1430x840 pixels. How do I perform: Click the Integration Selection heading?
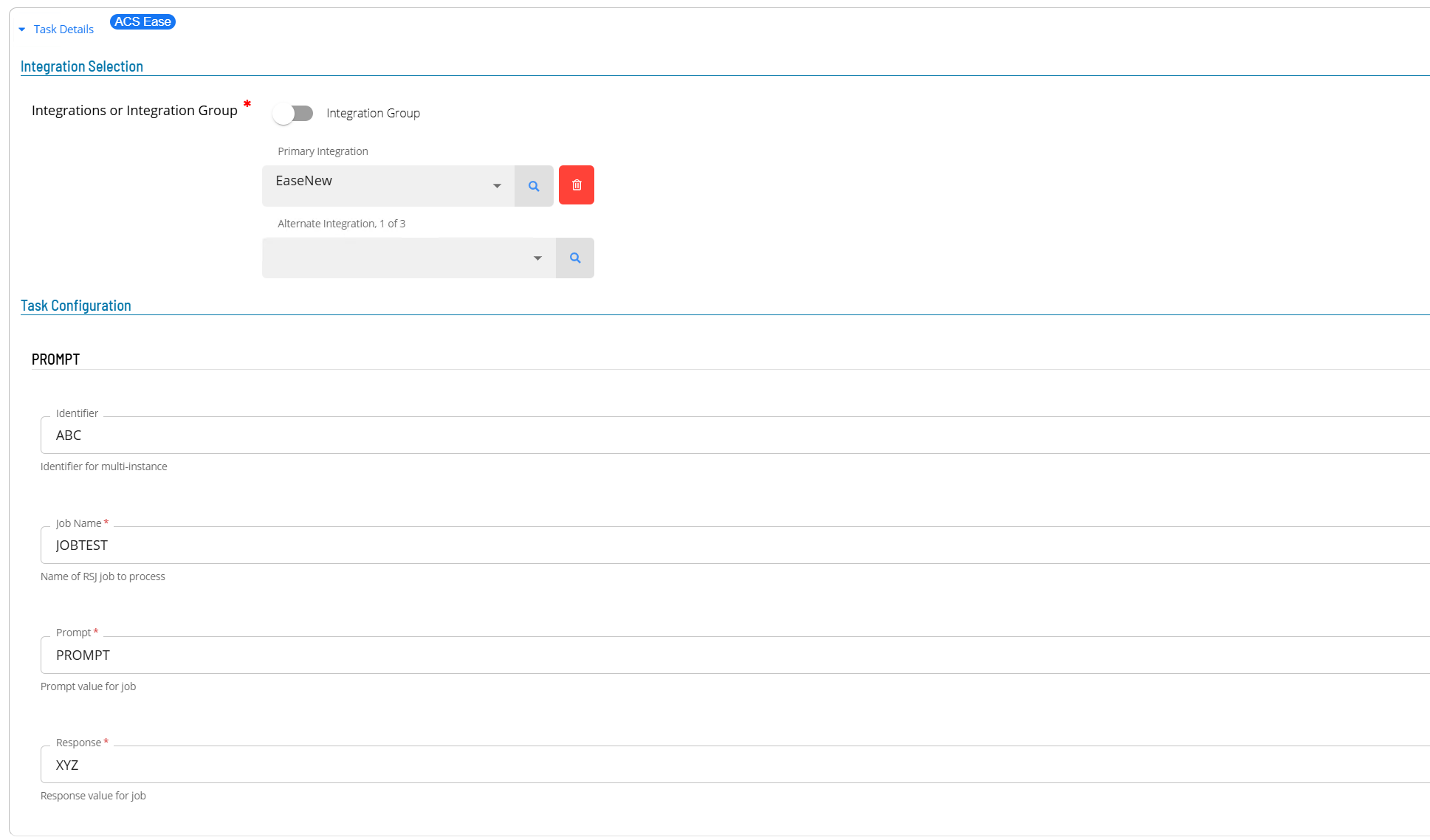82,66
